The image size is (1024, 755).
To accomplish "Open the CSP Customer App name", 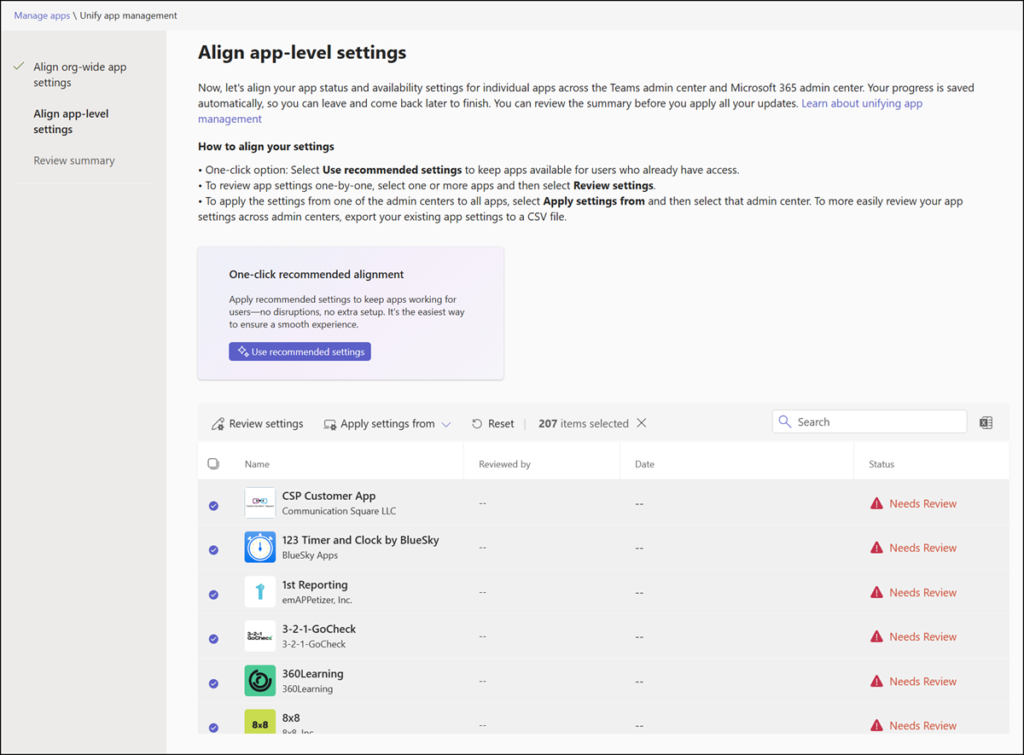I will coord(328,496).
